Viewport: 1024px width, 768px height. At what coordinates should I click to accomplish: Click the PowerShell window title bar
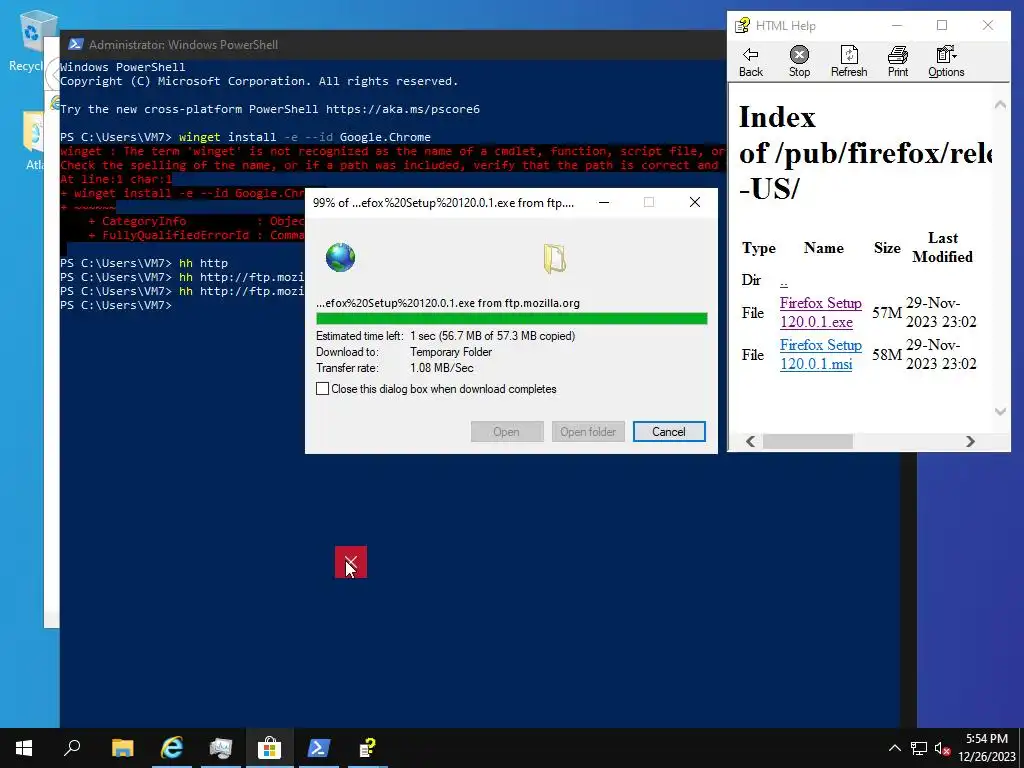coord(392,44)
